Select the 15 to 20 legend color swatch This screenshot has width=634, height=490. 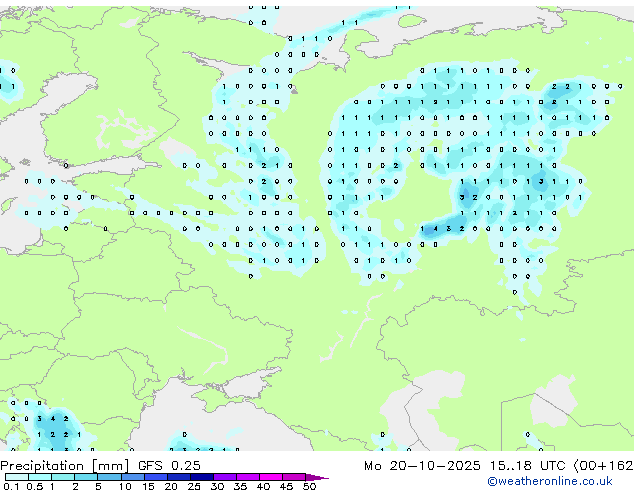pyautogui.click(x=156, y=477)
